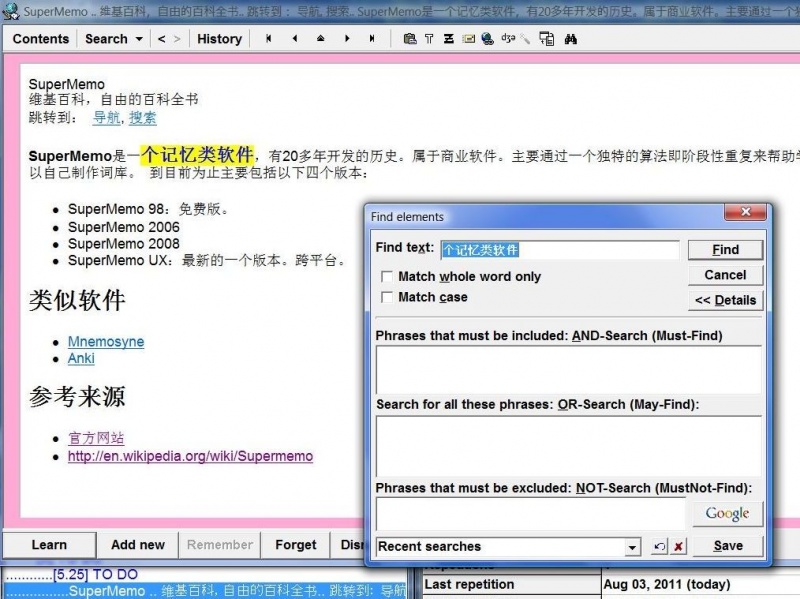The image size is (800, 599).
Task: Open the Contents menu item
Action: coord(41,39)
